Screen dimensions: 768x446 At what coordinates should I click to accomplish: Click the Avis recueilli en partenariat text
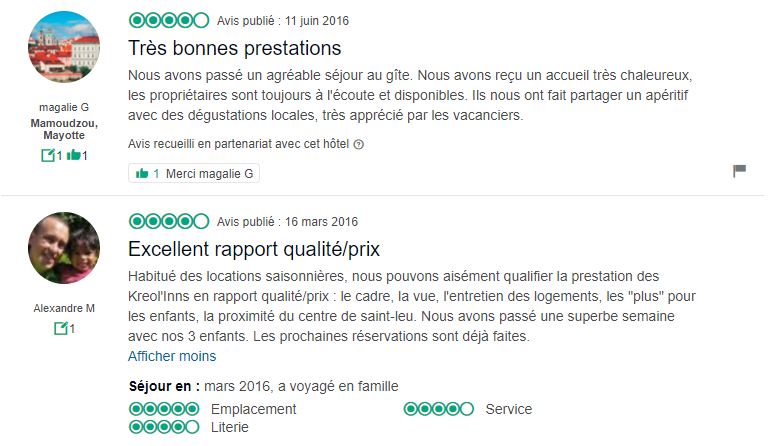point(239,144)
